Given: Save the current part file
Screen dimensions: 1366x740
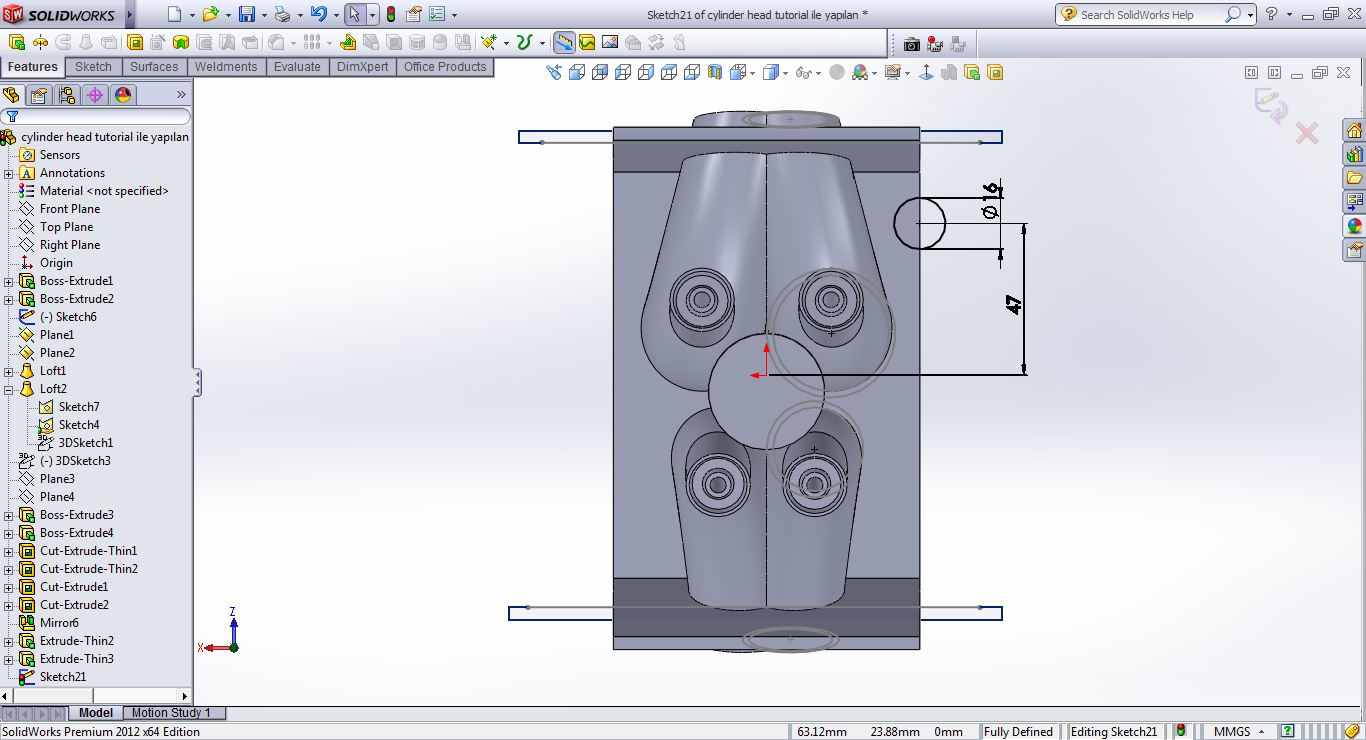Looking at the screenshot, I should [x=247, y=13].
